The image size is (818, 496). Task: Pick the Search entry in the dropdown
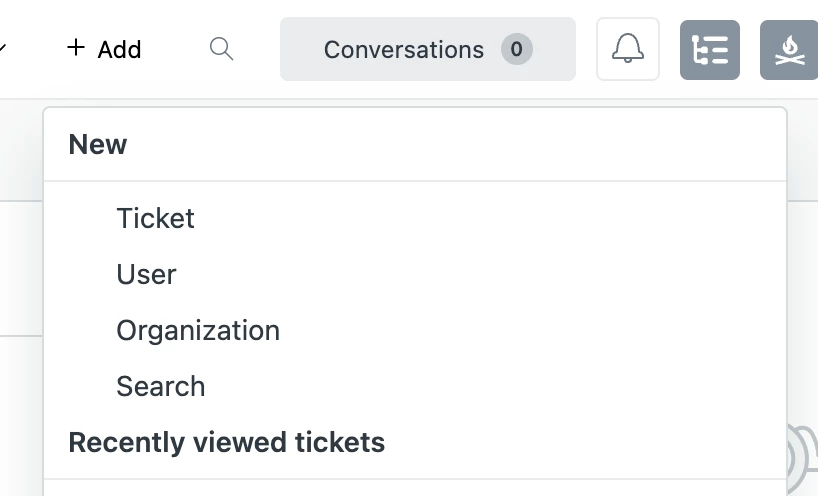tap(160, 386)
